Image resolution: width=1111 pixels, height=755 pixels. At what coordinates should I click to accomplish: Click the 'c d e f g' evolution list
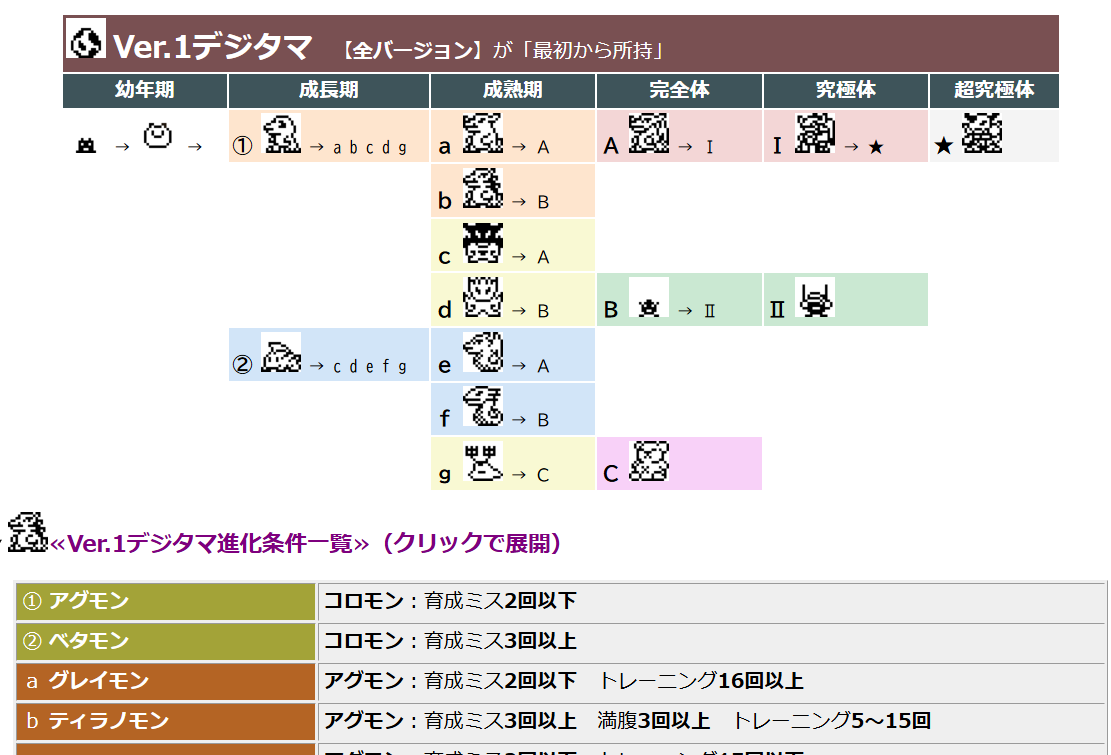pyautogui.click(x=370, y=366)
